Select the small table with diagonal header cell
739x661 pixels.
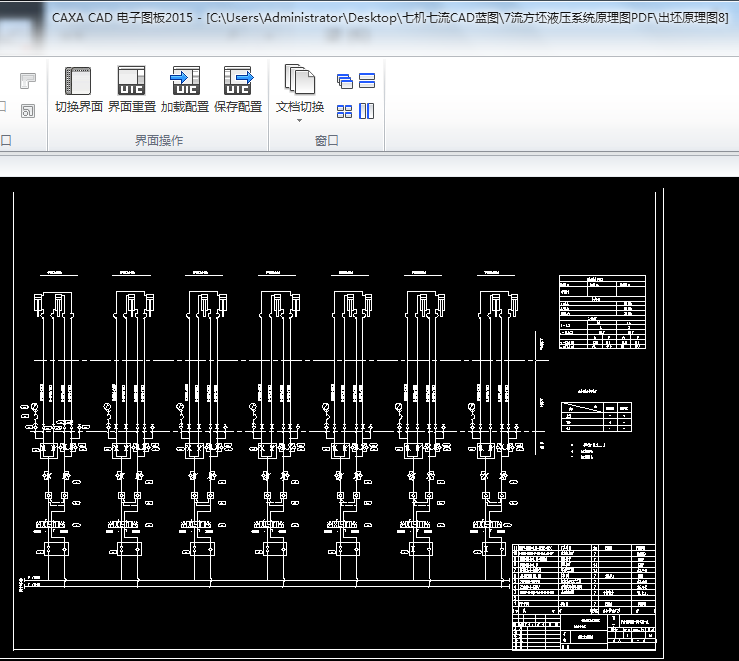(x=596, y=416)
